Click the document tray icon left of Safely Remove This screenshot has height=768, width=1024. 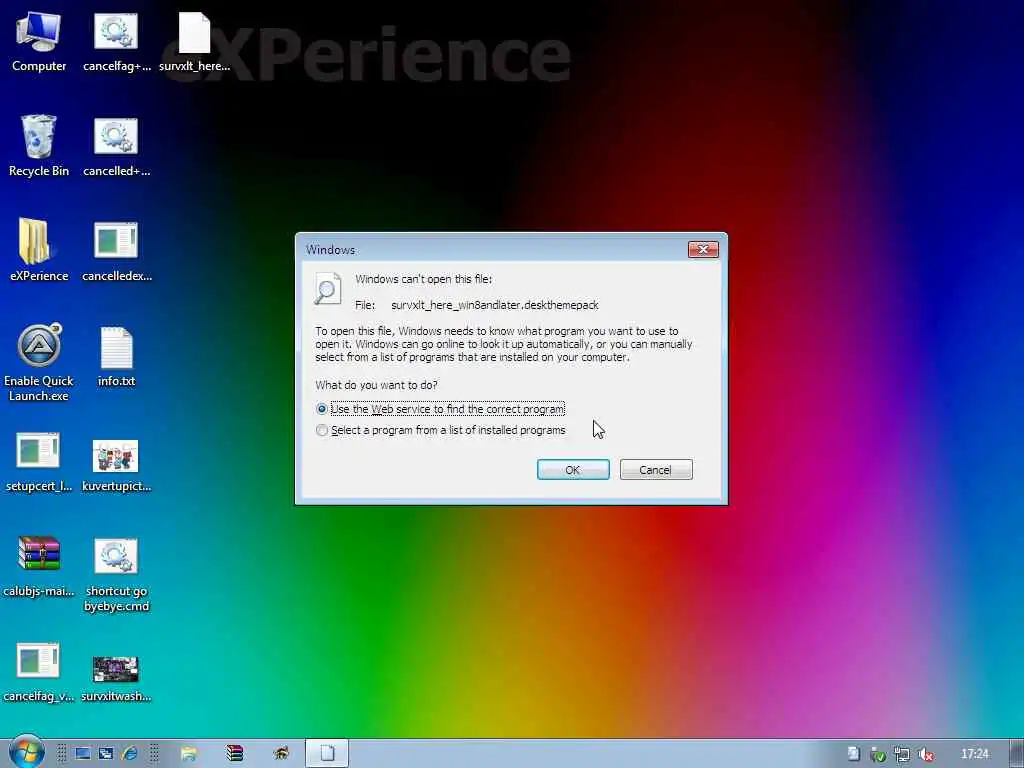click(x=853, y=754)
